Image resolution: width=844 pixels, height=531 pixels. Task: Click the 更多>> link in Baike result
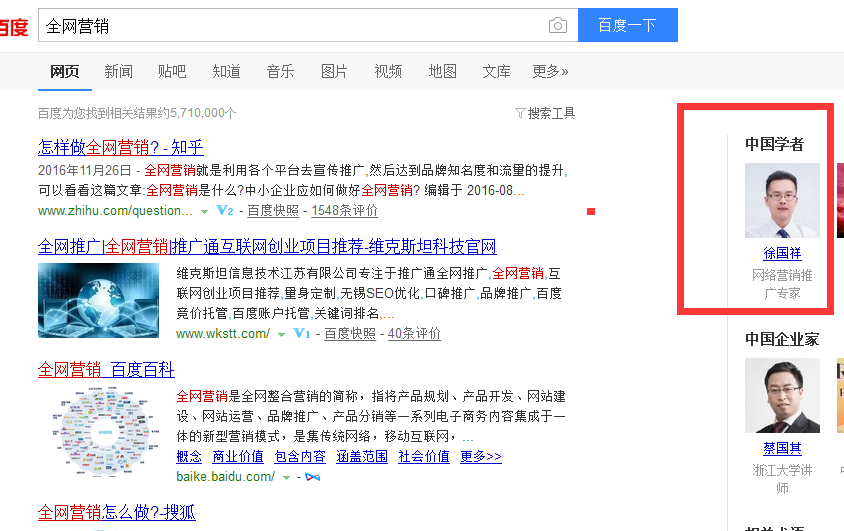point(481,456)
